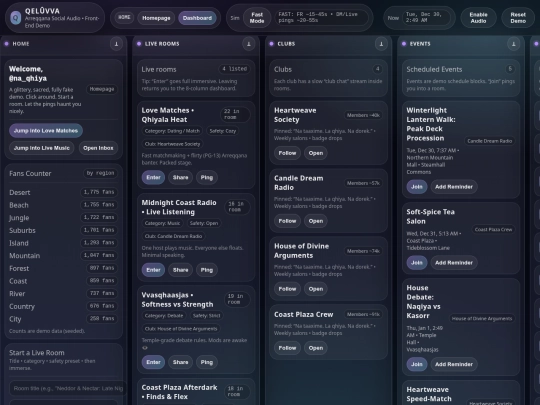Switch to the Homepage tab
The image size is (540, 405).
point(156,18)
